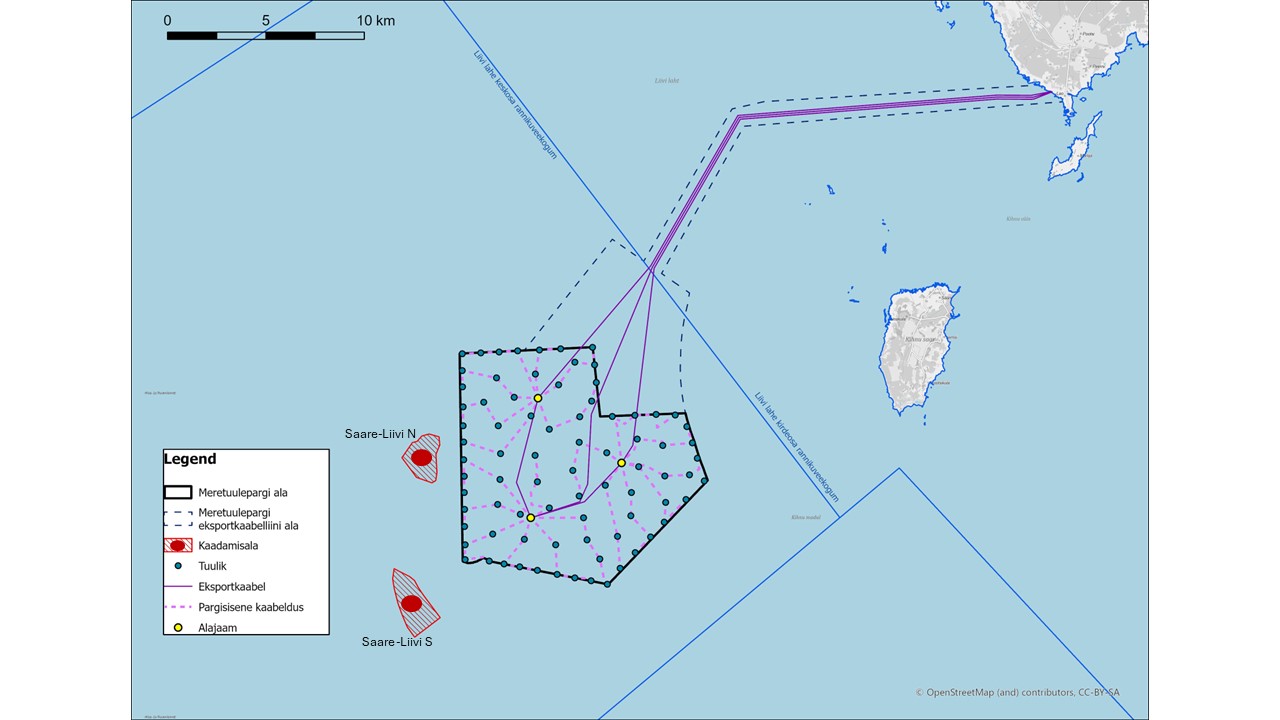This screenshot has height=720, width=1280.
Task: Click the pink dashed Pargisisene kaabeldus legend line
Action: 178,607
